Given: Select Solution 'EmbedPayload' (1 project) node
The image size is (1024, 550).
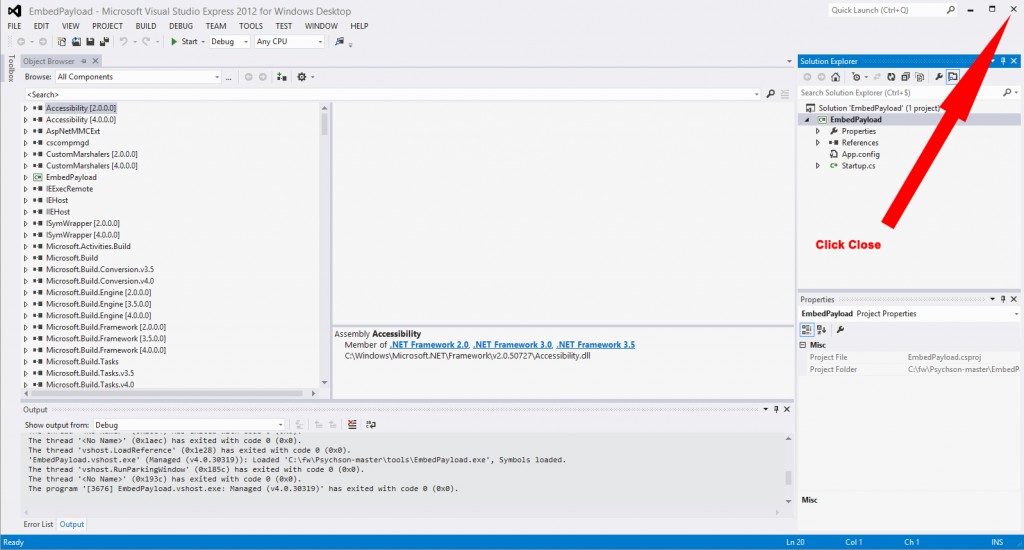Looking at the screenshot, I should tap(878, 108).
